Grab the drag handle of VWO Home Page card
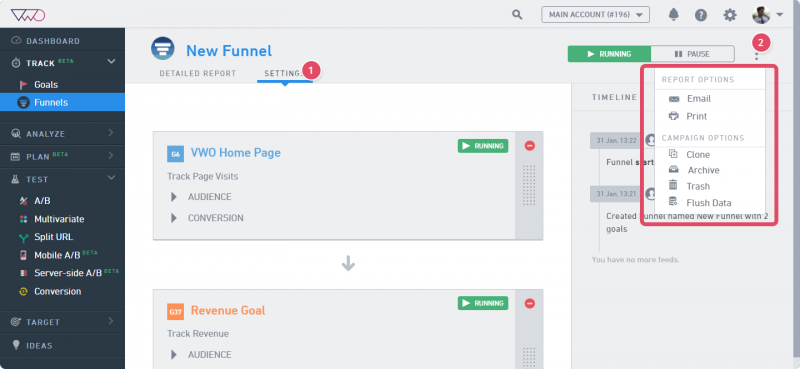 [x=529, y=185]
